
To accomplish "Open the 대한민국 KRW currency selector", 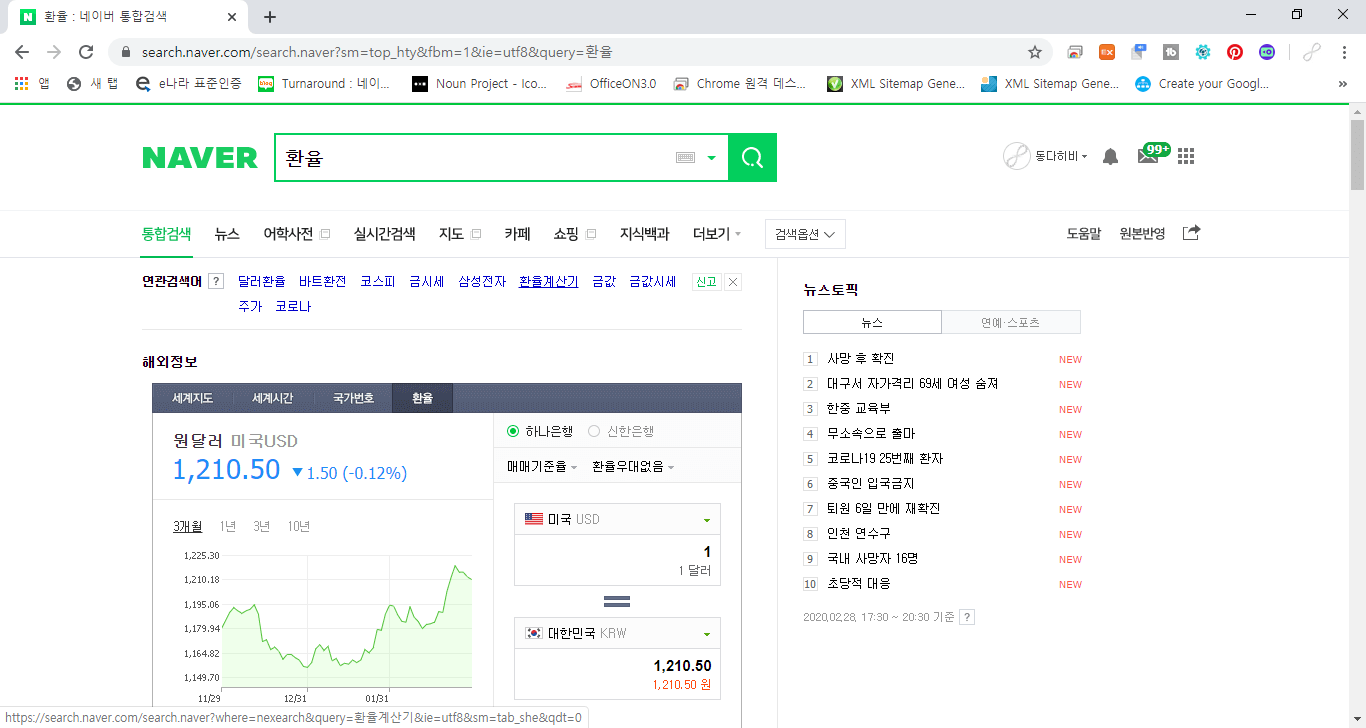I will (617, 633).
